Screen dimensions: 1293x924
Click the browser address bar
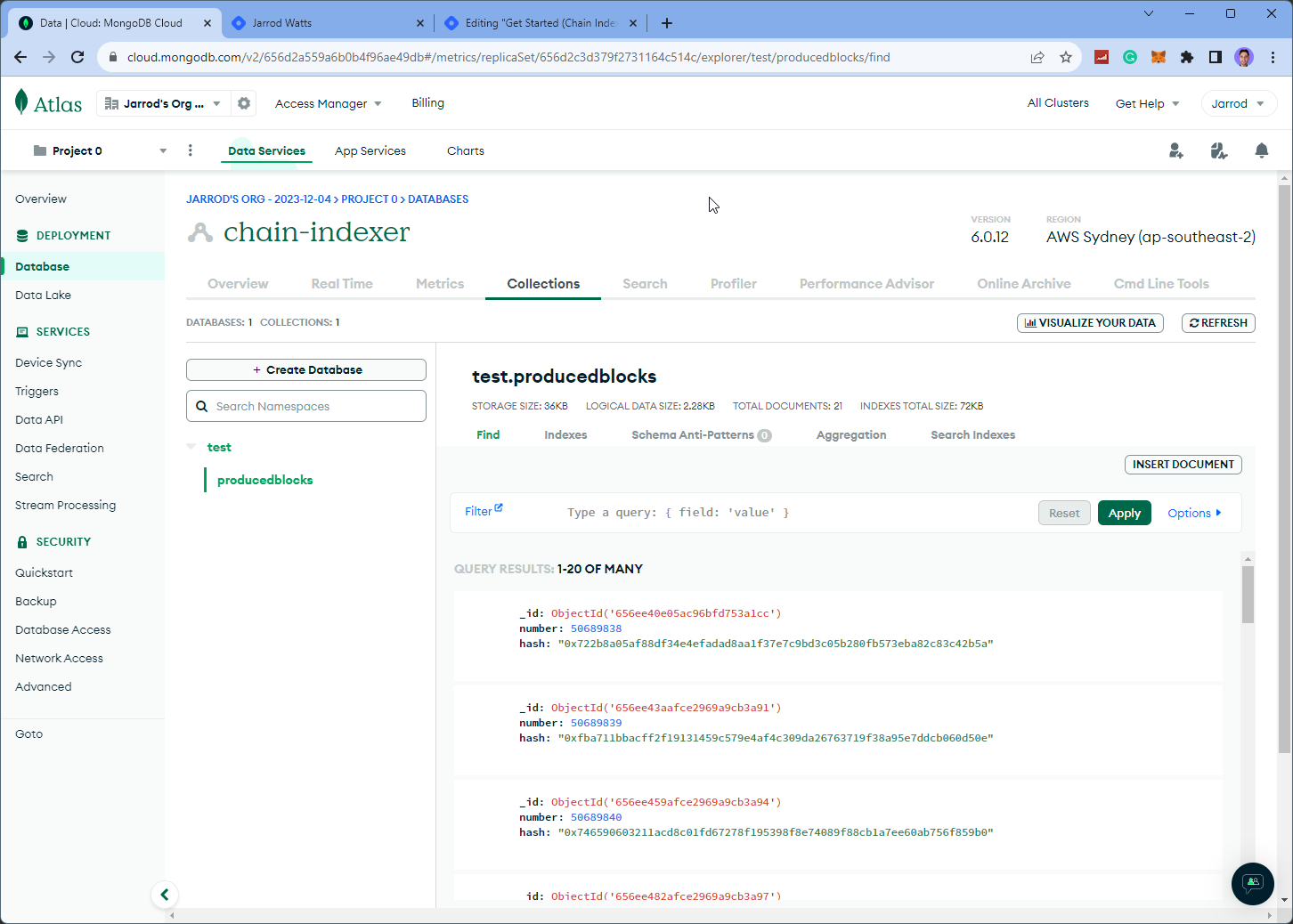tap(570, 57)
